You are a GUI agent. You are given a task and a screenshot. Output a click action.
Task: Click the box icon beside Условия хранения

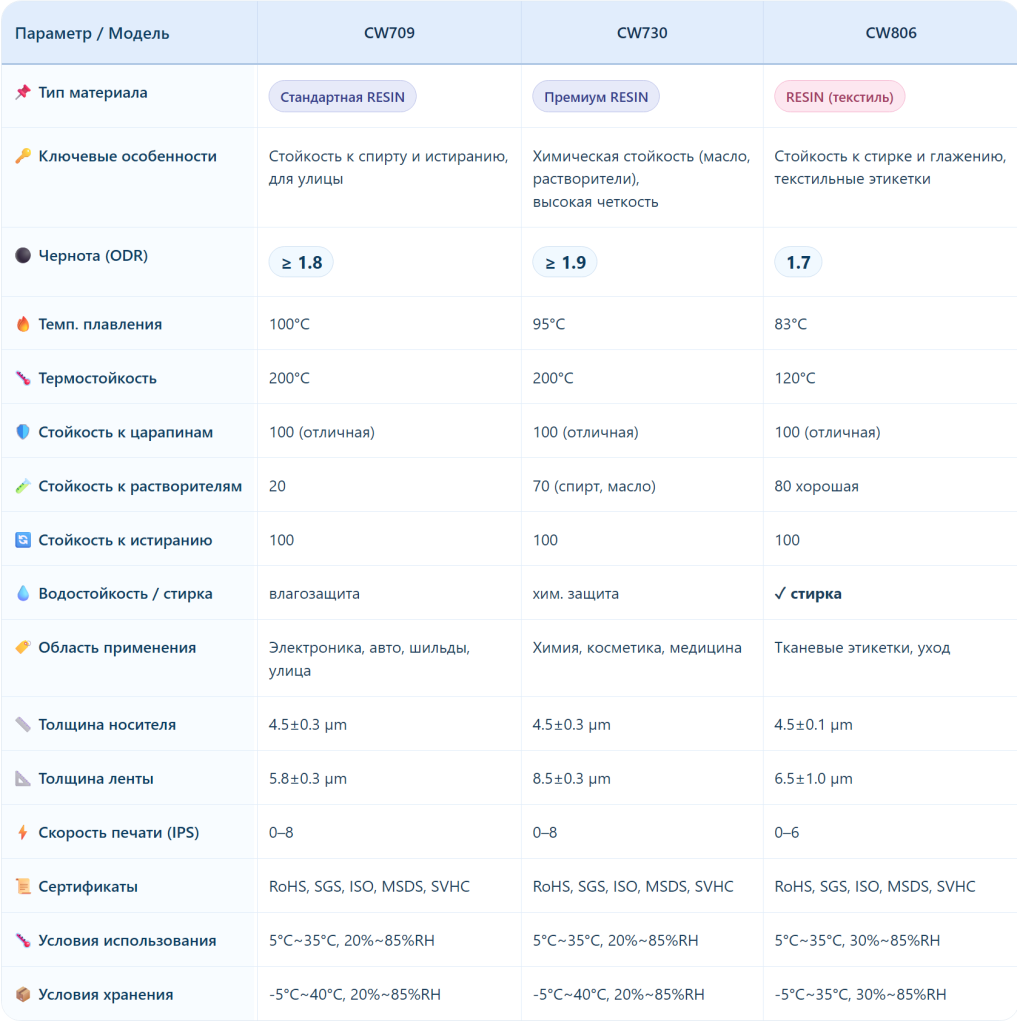point(23,994)
